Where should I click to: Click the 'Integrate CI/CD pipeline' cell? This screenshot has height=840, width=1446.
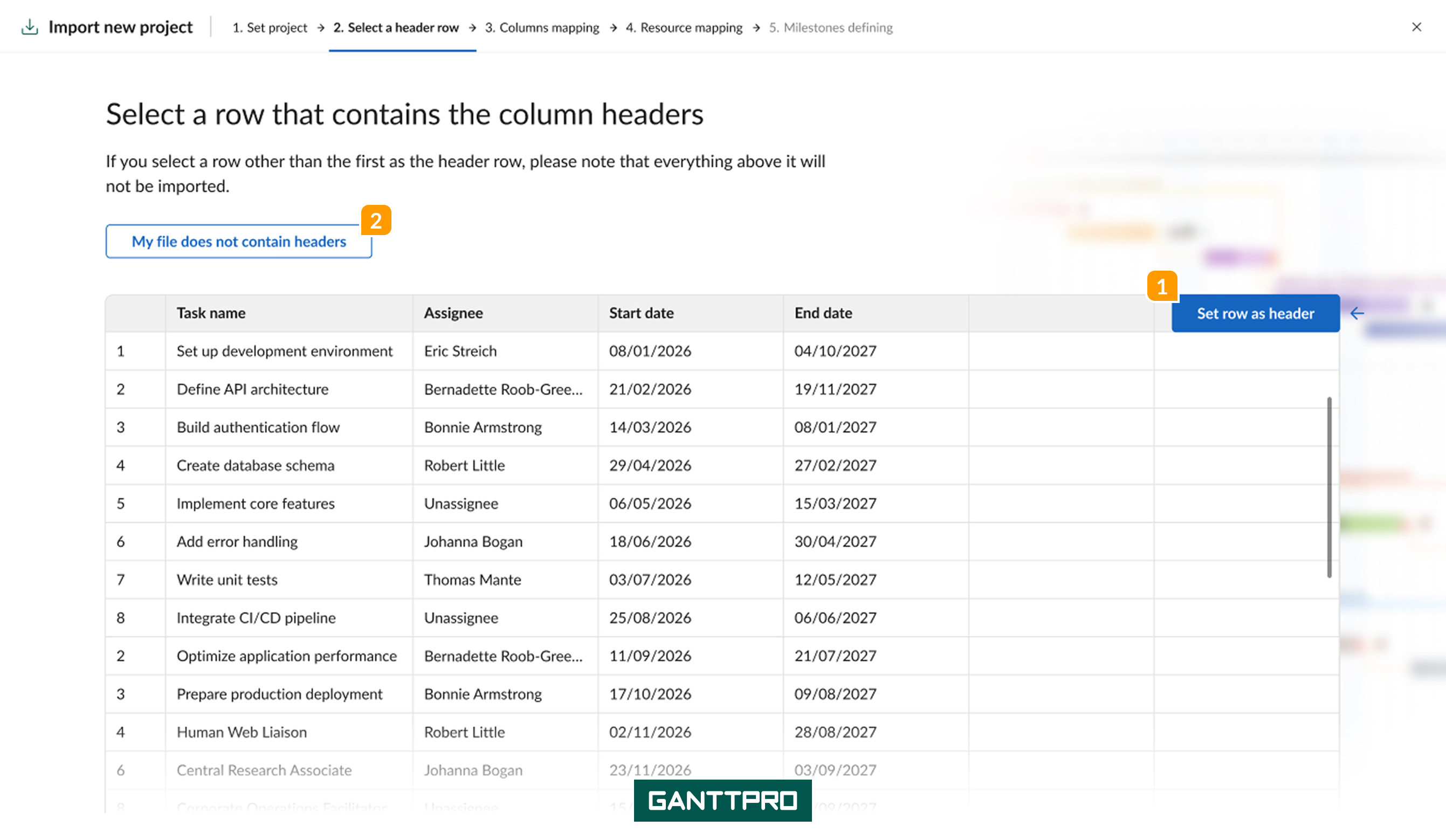289,618
